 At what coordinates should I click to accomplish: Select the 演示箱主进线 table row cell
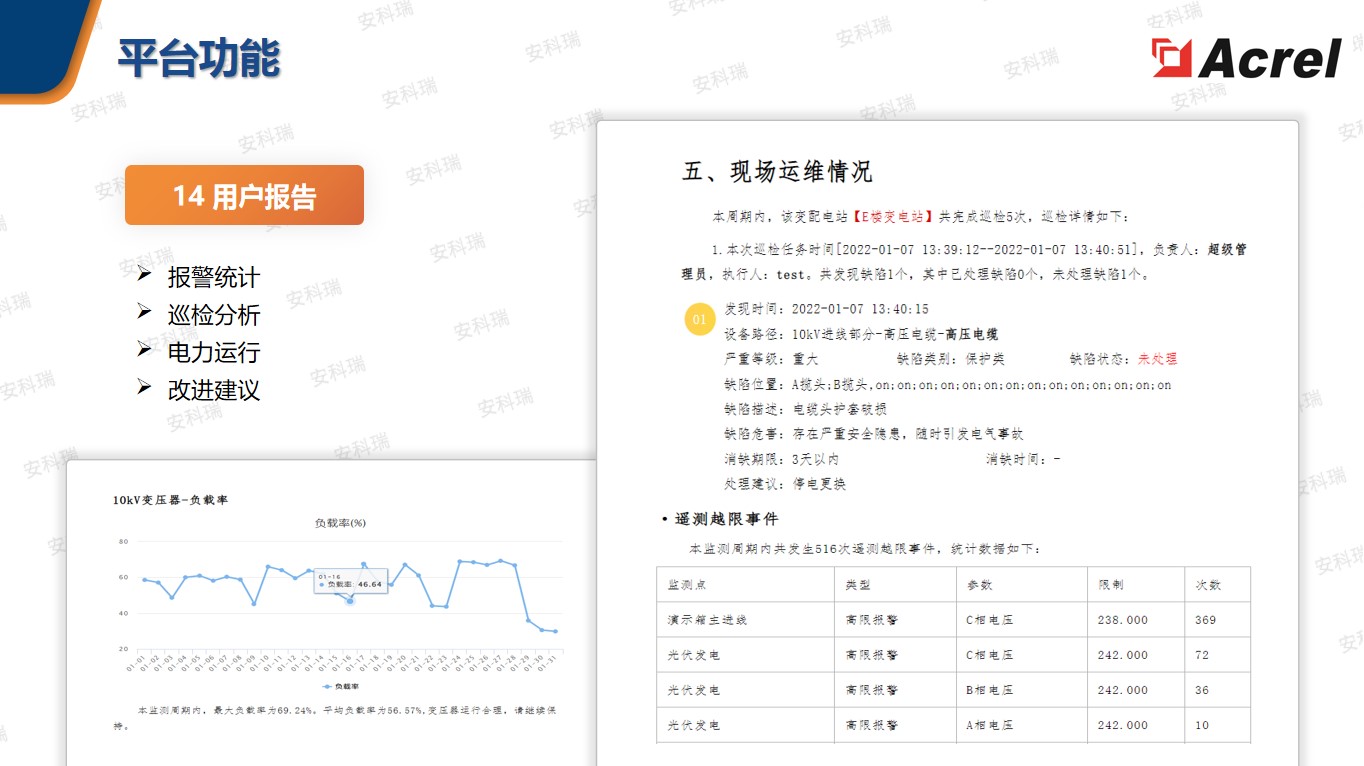pyautogui.click(x=707, y=620)
